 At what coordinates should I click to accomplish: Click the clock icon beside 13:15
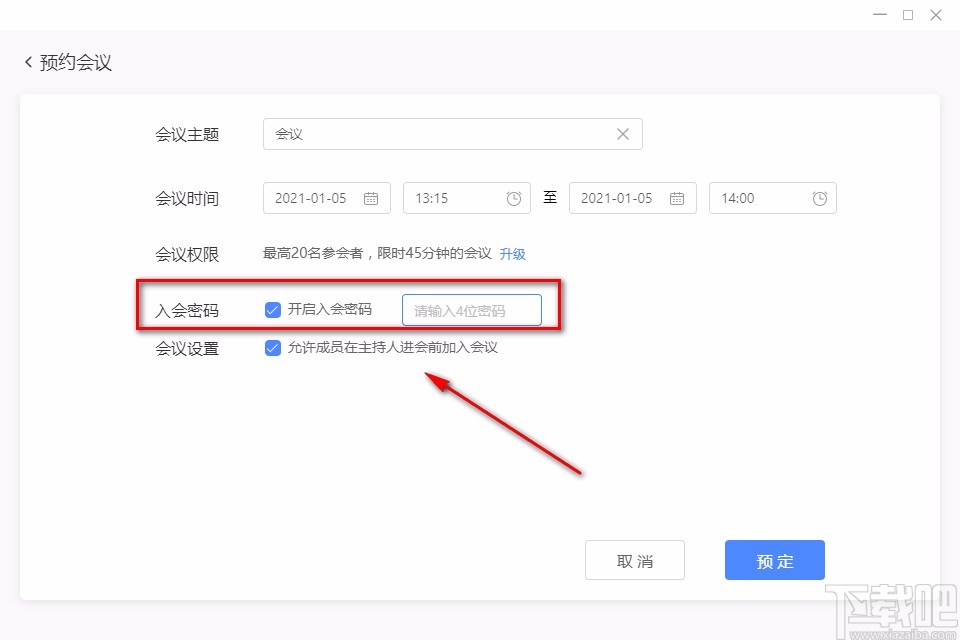[514, 198]
